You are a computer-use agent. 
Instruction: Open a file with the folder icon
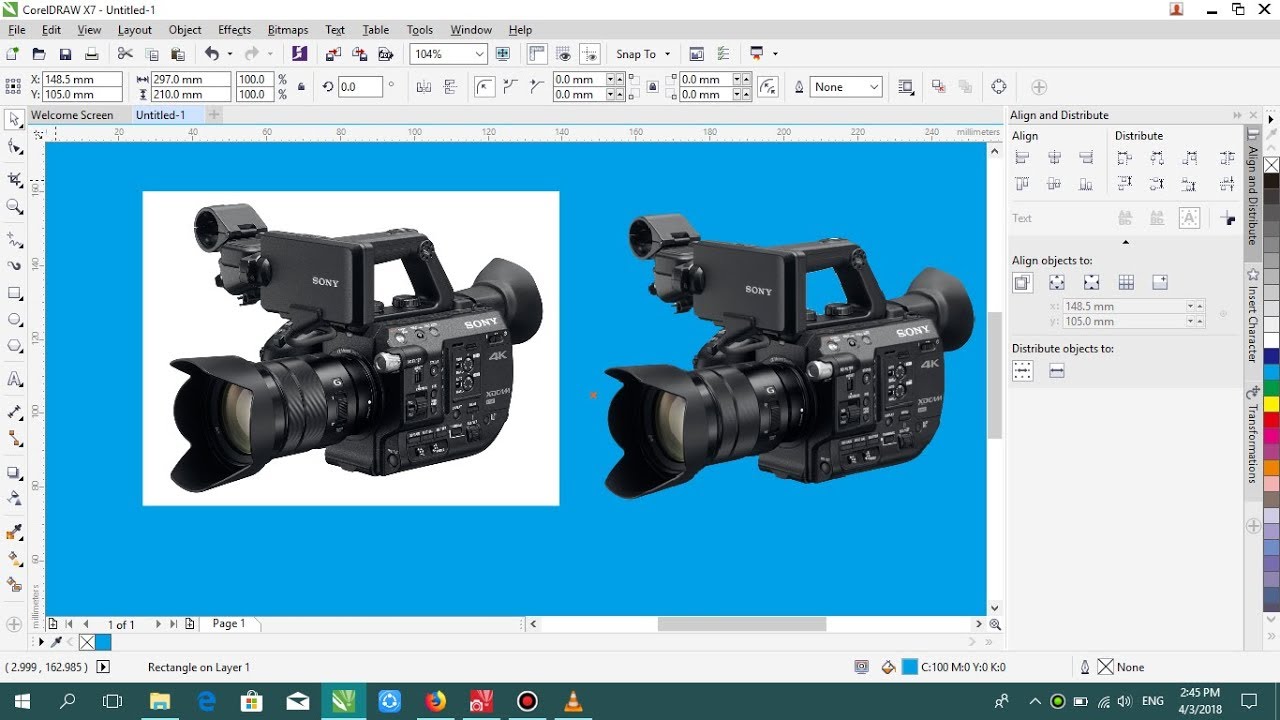39,54
